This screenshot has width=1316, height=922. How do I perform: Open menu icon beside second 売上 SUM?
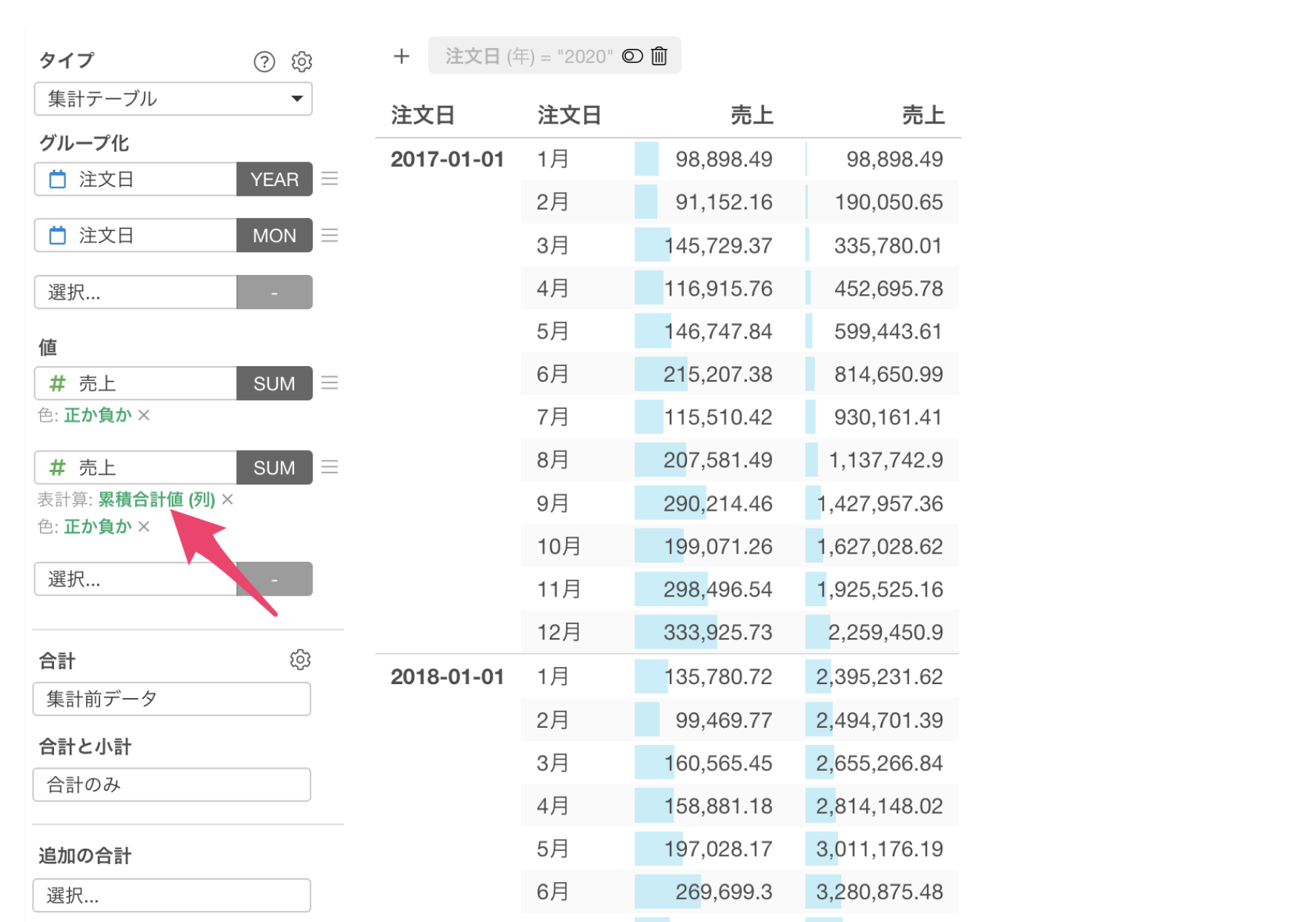[x=330, y=467]
